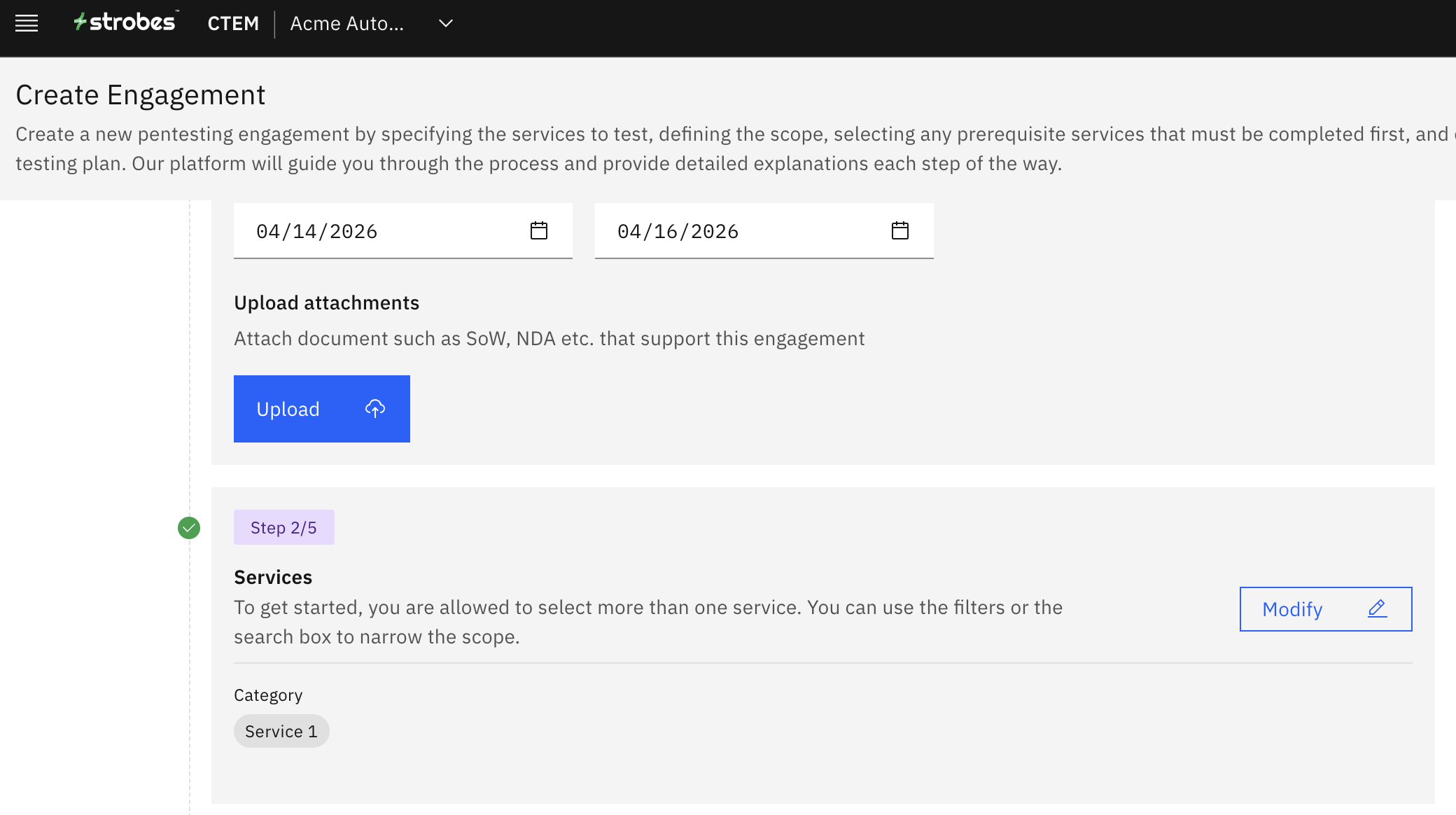The height and width of the screenshot is (815, 1456).
Task: Open calendar picker for start date 04/14/2026
Action: pos(538,230)
